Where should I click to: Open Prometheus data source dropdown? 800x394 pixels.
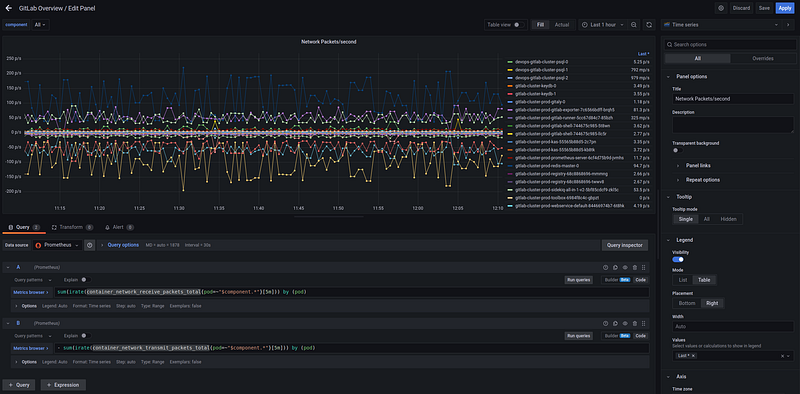tap(57, 245)
